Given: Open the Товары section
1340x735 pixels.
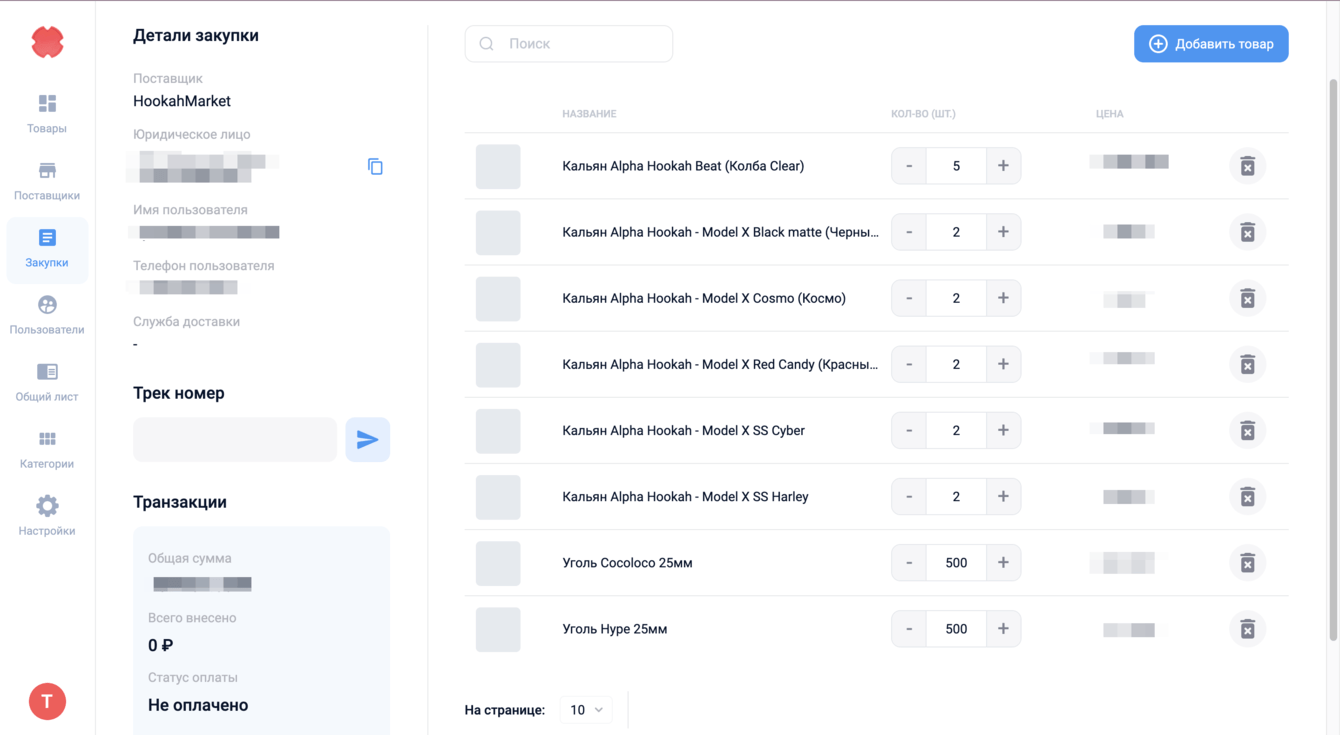Looking at the screenshot, I should click(47, 114).
